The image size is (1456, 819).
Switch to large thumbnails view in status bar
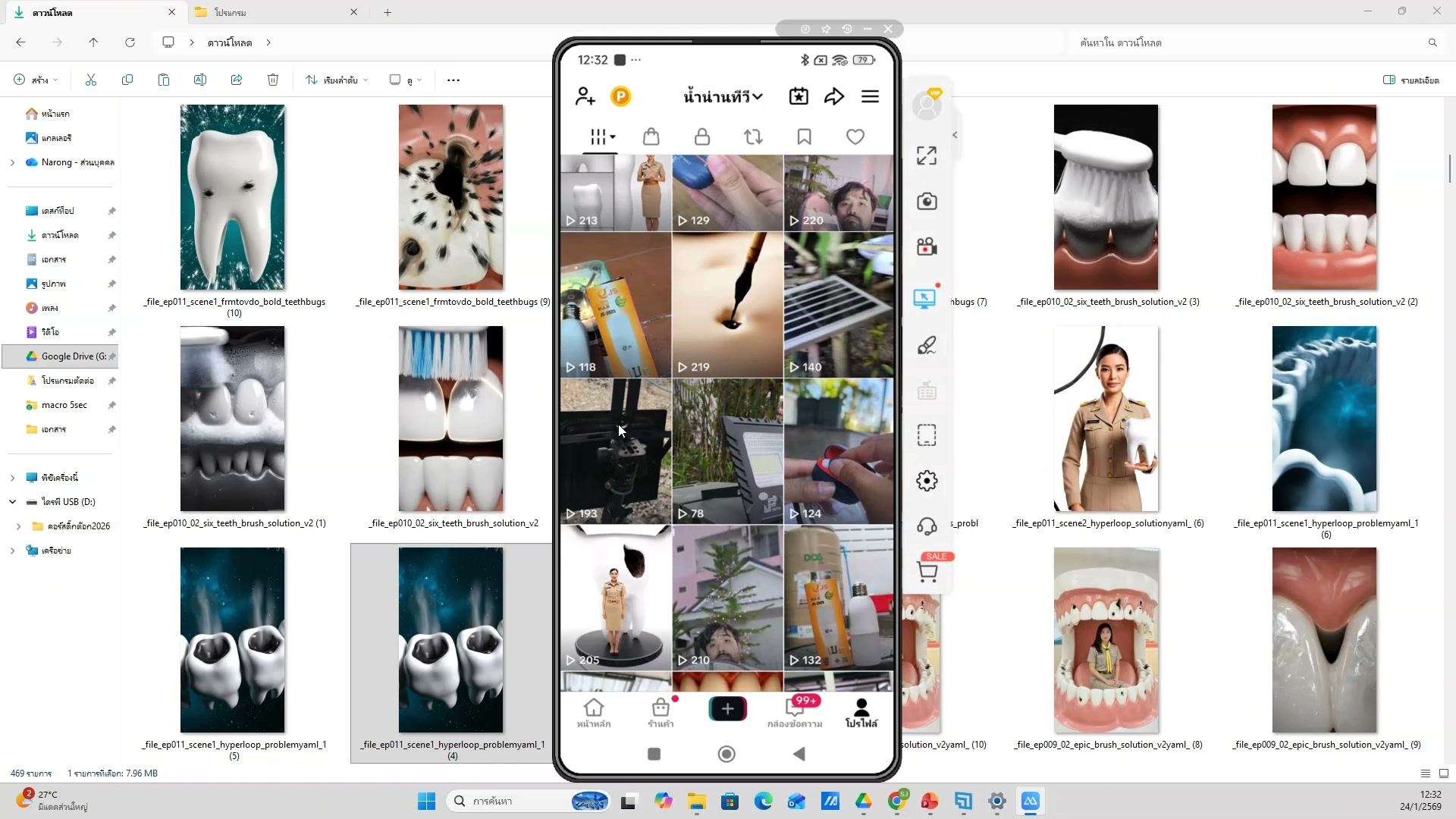(x=1443, y=773)
